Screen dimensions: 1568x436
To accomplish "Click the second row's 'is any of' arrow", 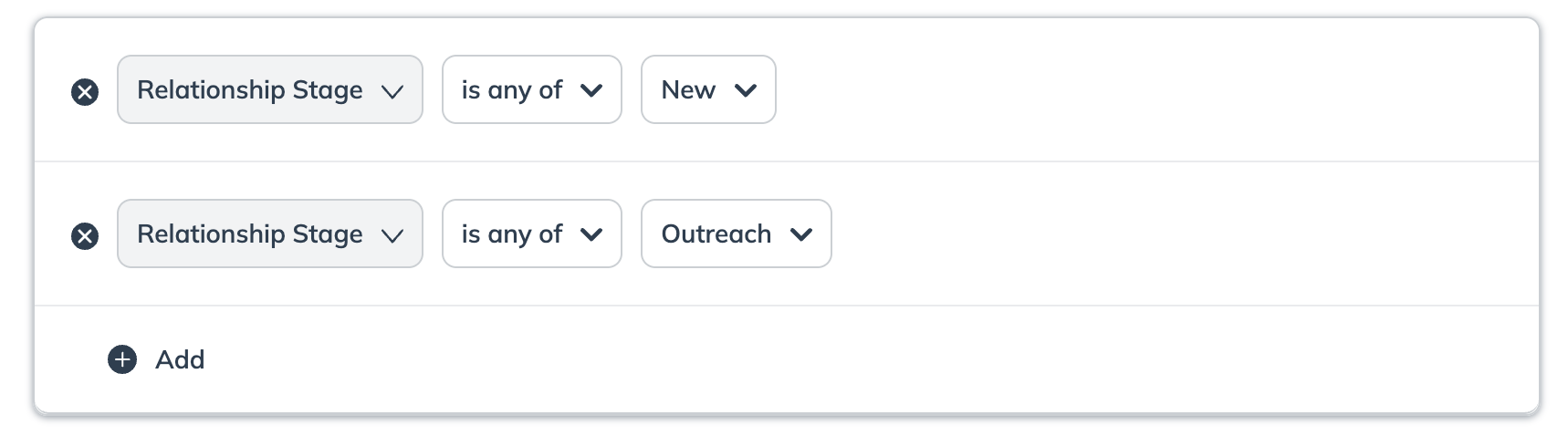I will click(591, 234).
